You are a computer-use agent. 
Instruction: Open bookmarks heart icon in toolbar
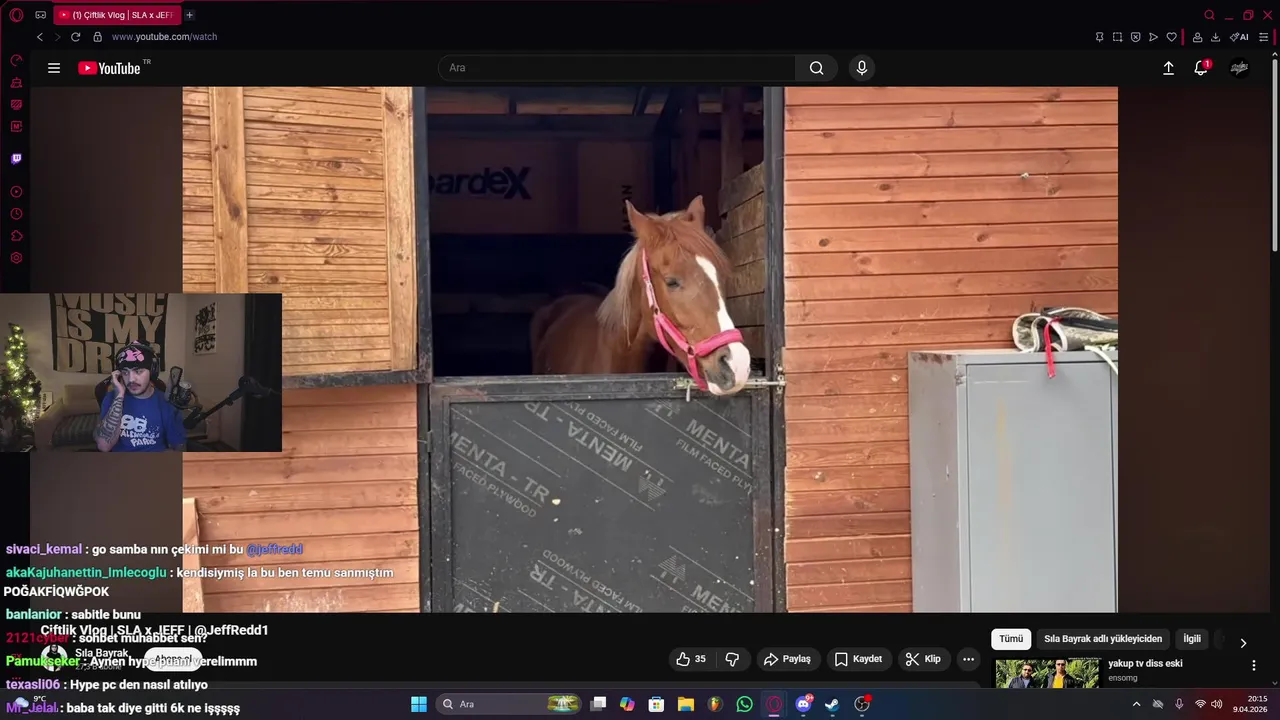pos(1171,37)
